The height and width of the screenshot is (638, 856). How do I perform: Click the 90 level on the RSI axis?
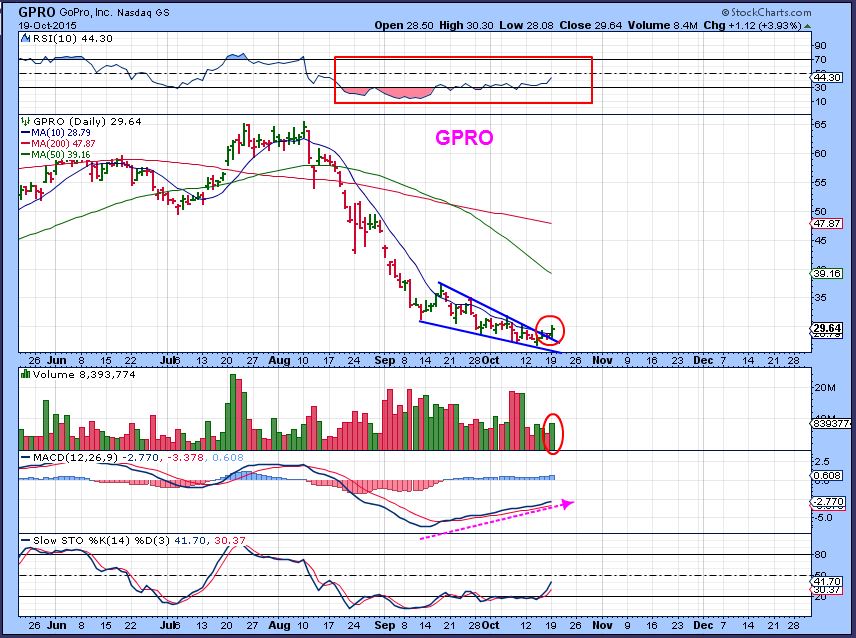[x=821, y=45]
